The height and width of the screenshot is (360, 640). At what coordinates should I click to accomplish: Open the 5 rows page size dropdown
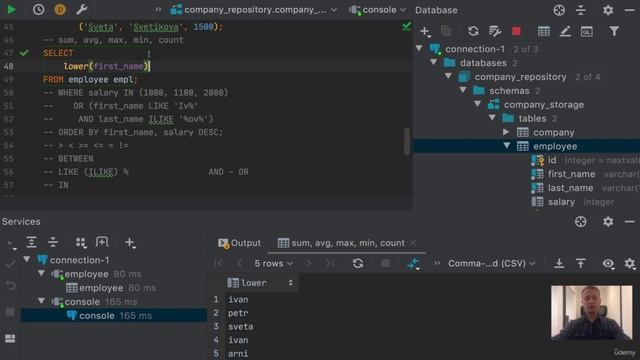click(x=273, y=264)
